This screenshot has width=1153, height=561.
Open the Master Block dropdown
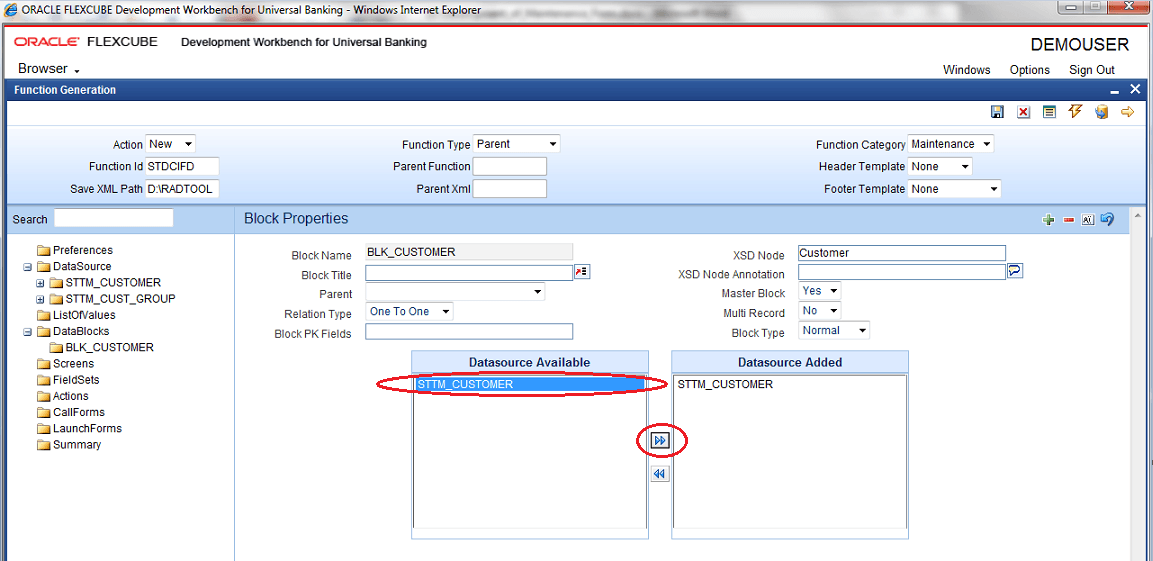pos(819,292)
